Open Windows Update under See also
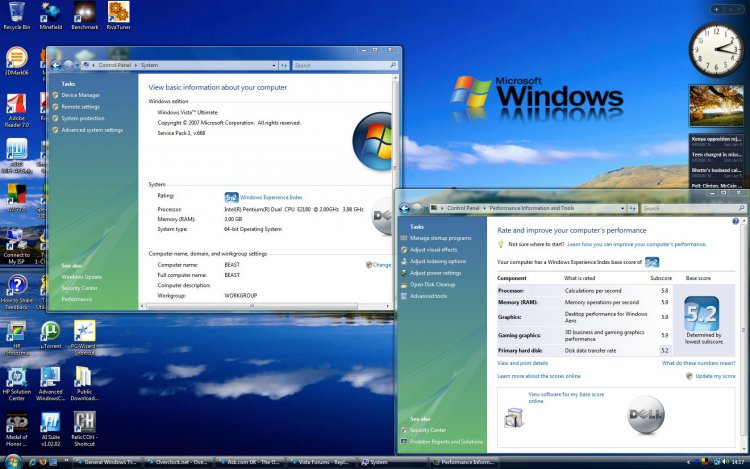The height and width of the screenshot is (469, 750). (81, 277)
